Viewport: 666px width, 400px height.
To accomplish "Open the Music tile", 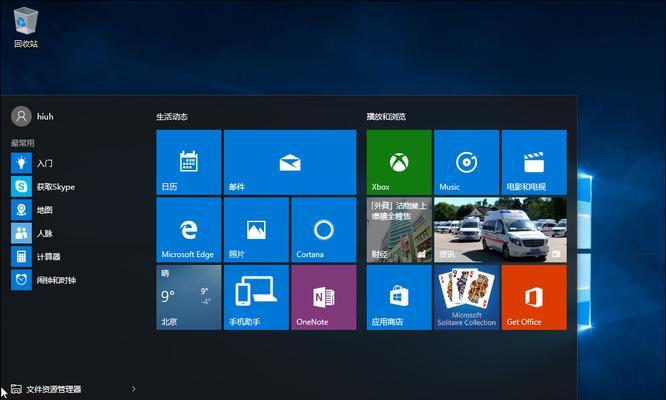I will click(x=466, y=162).
